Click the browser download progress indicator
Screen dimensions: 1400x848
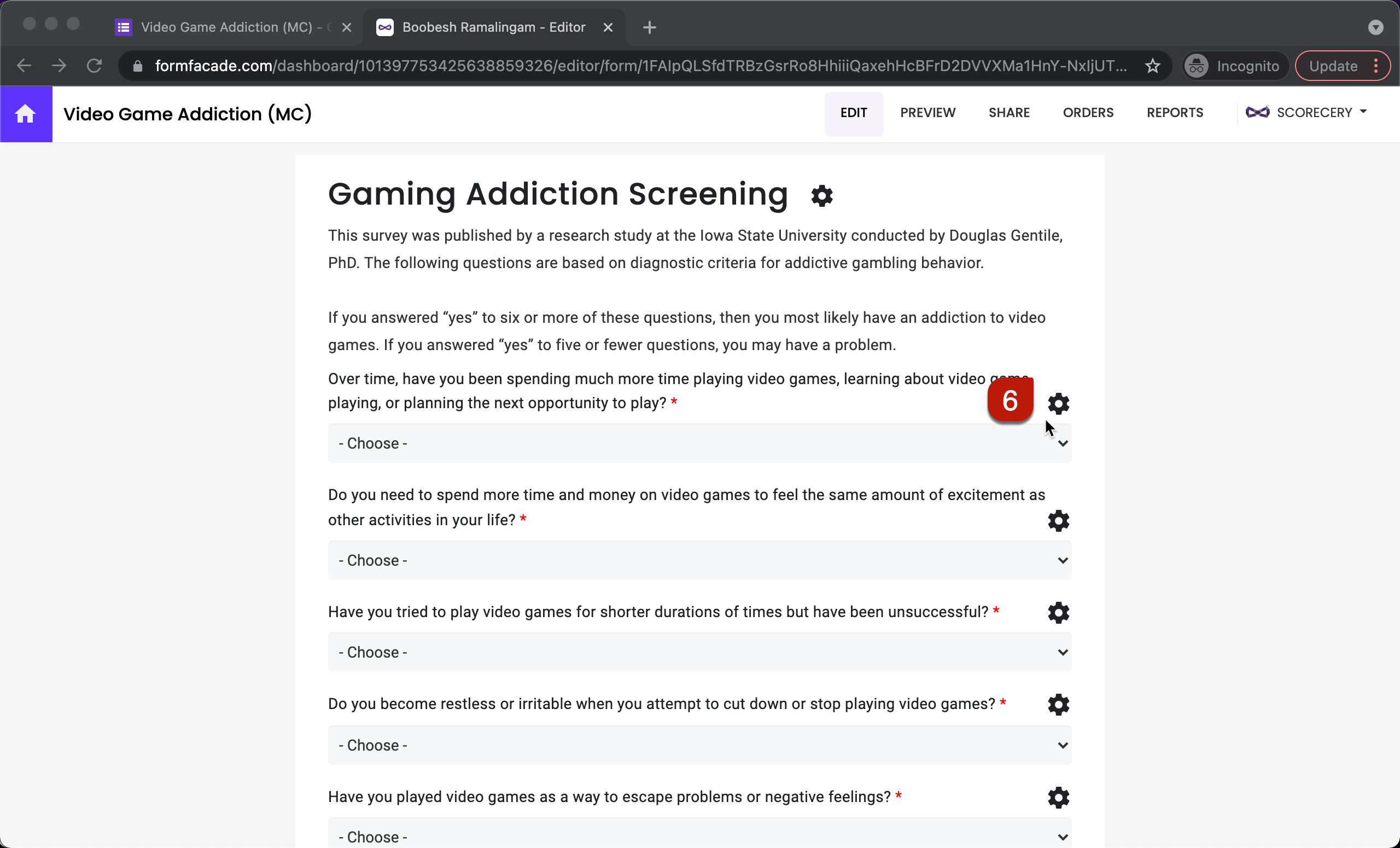click(1376, 27)
